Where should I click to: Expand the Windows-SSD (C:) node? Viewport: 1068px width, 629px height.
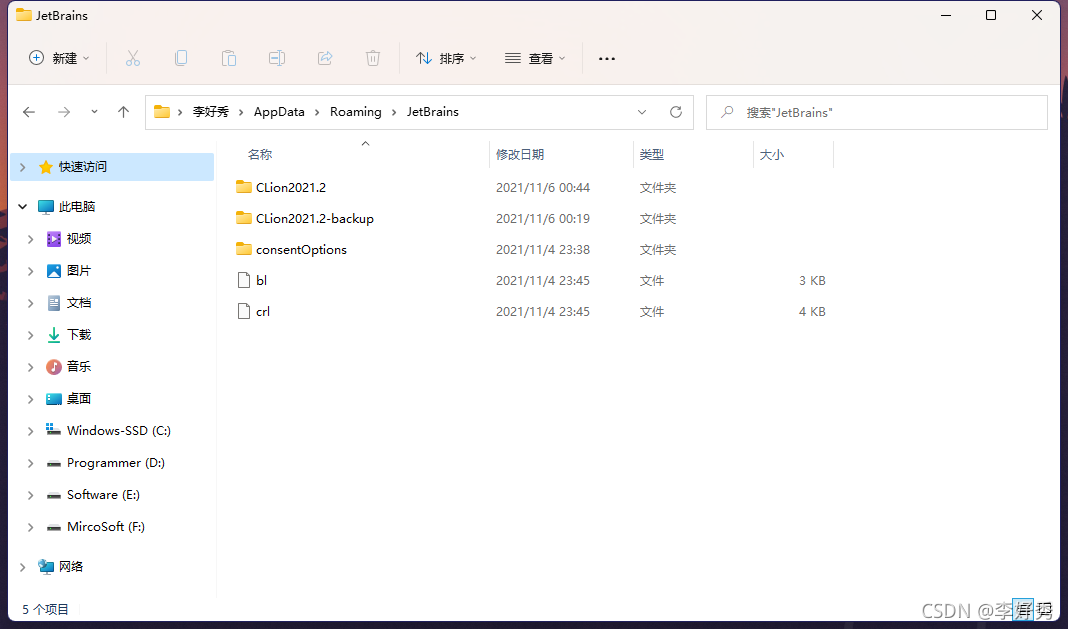(31, 431)
